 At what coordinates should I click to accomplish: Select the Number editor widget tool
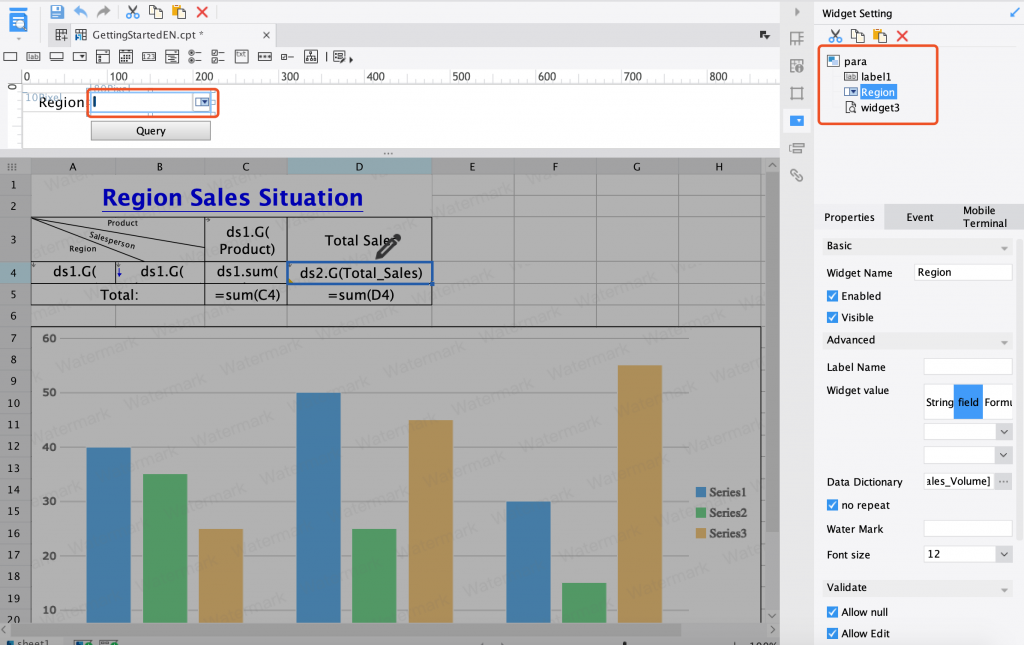click(x=149, y=57)
